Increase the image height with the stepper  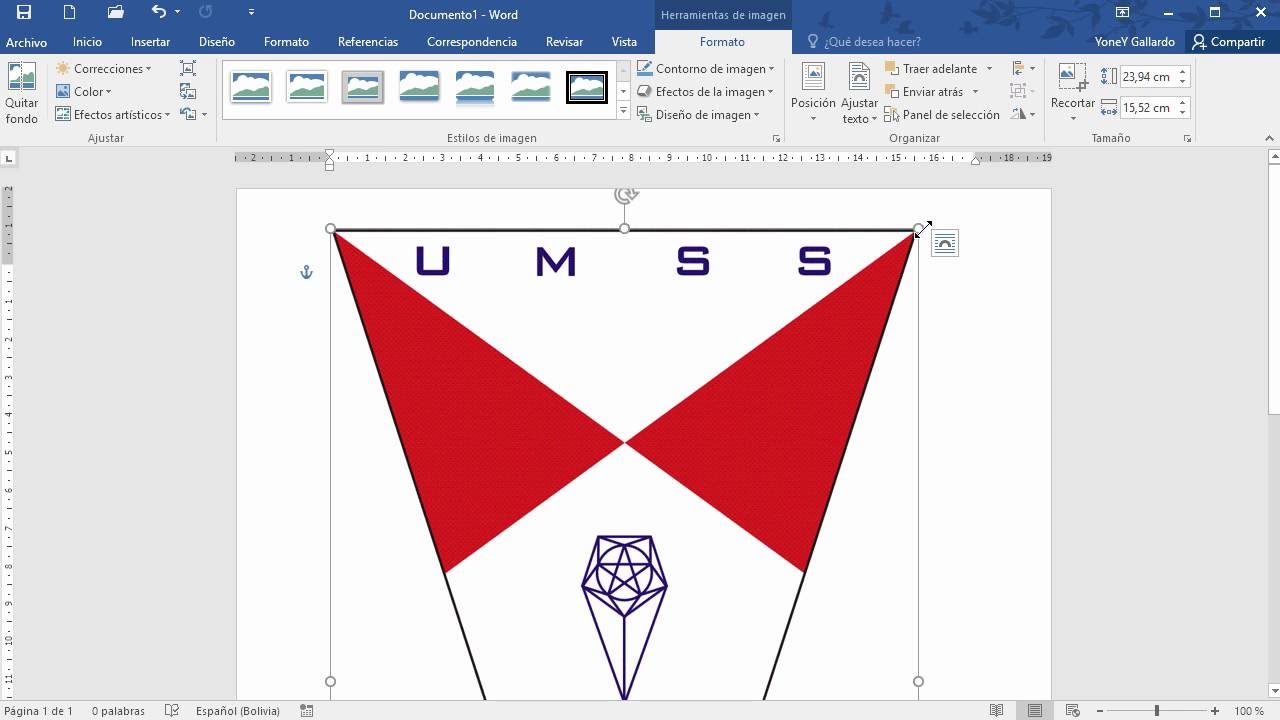1182,72
